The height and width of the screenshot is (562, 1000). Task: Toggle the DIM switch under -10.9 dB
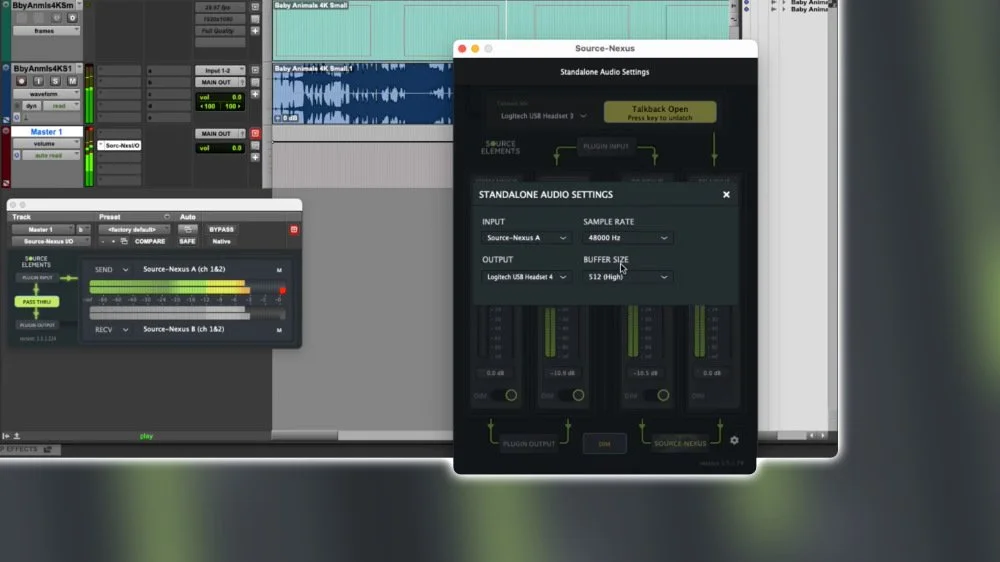(x=571, y=396)
